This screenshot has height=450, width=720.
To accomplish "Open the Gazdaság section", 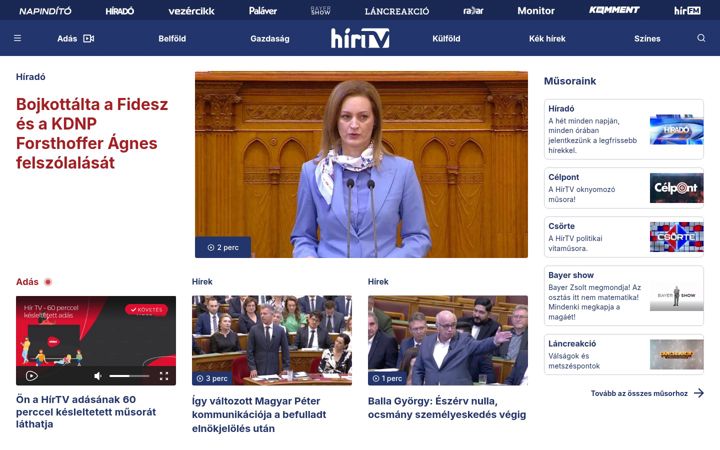I will [x=270, y=39].
